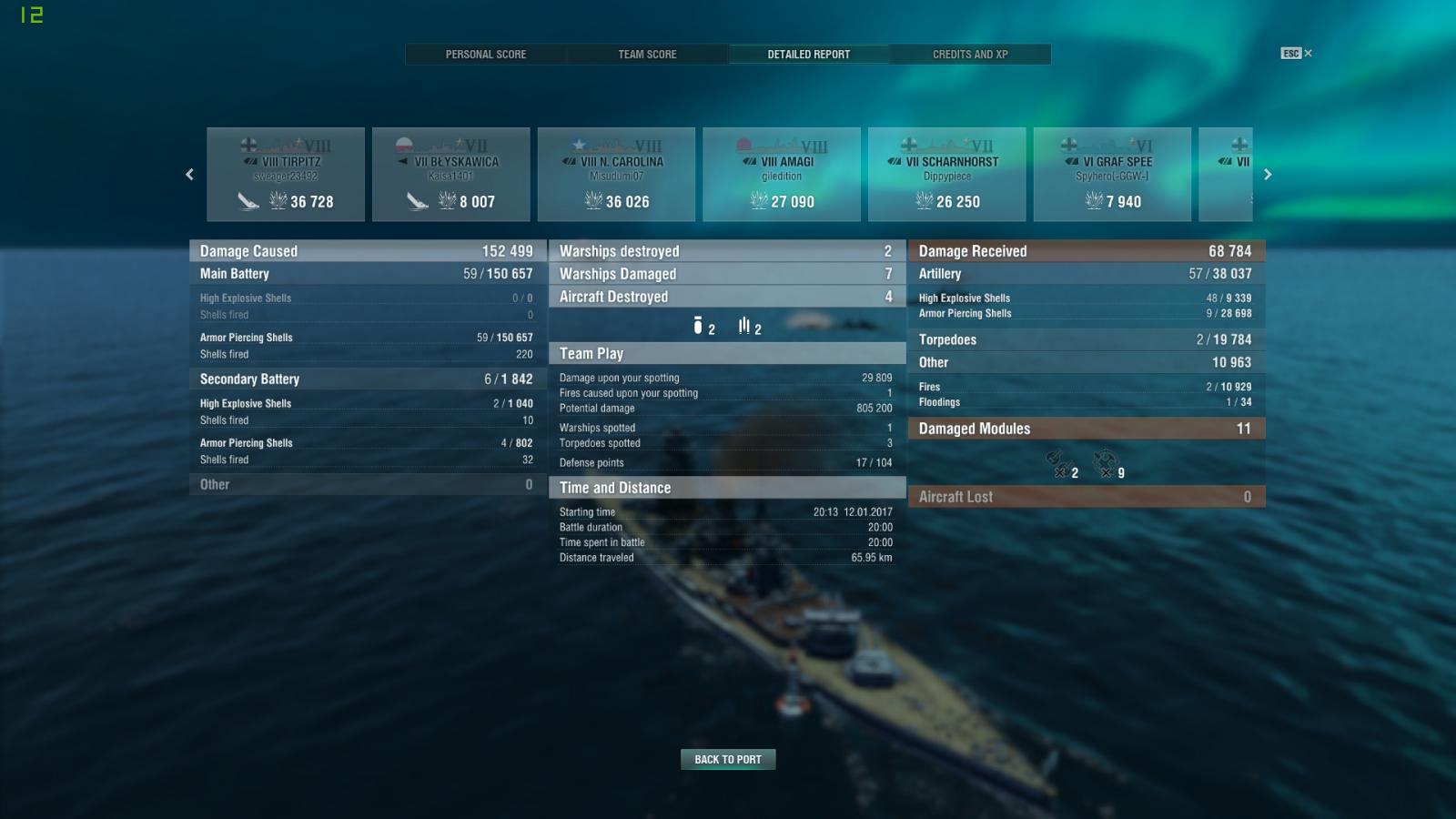This screenshot has width=1456, height=819.
Task: Select the Detailed Report tab
Action: [x=809, y=55]
